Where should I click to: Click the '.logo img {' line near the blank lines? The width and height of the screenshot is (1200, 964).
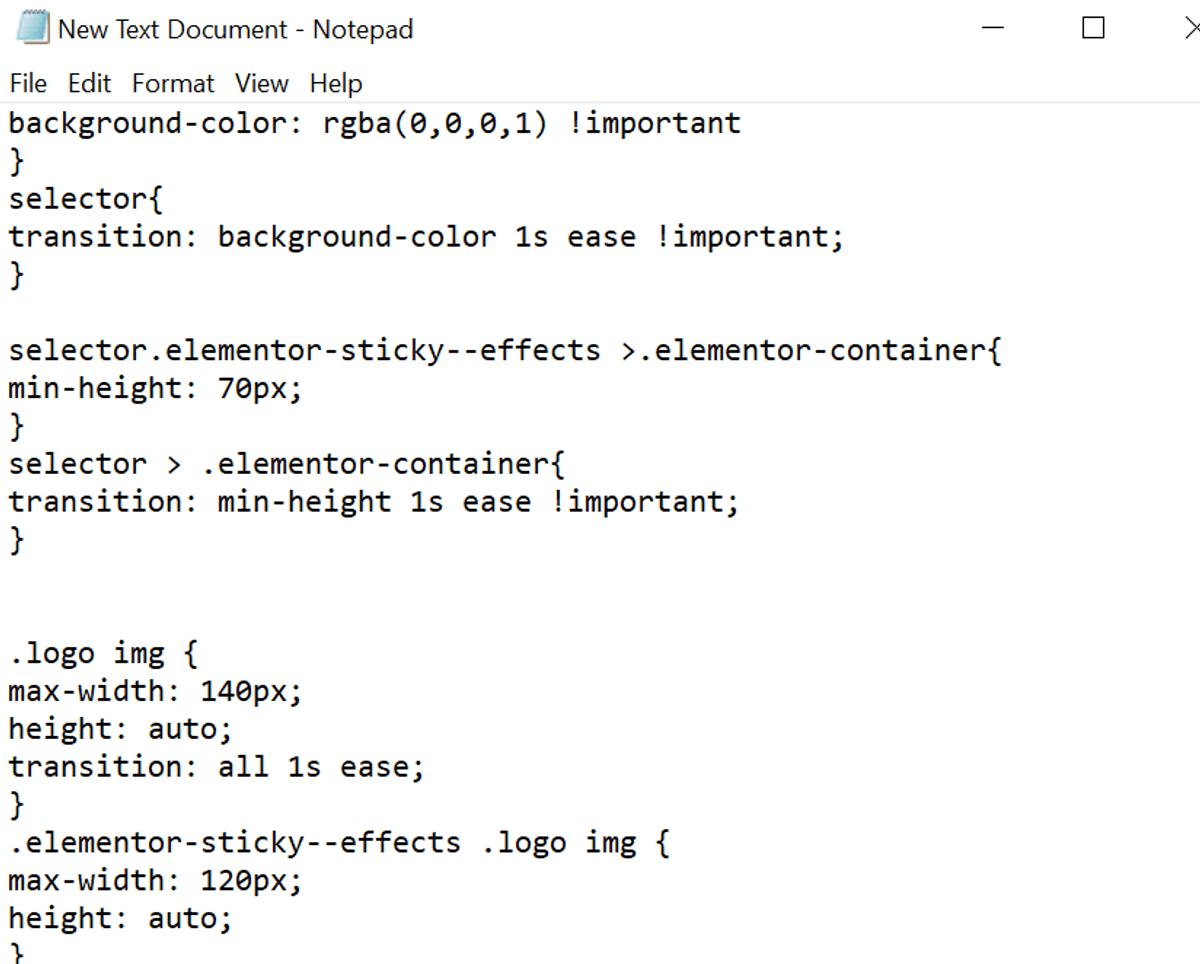pos(104,654)
